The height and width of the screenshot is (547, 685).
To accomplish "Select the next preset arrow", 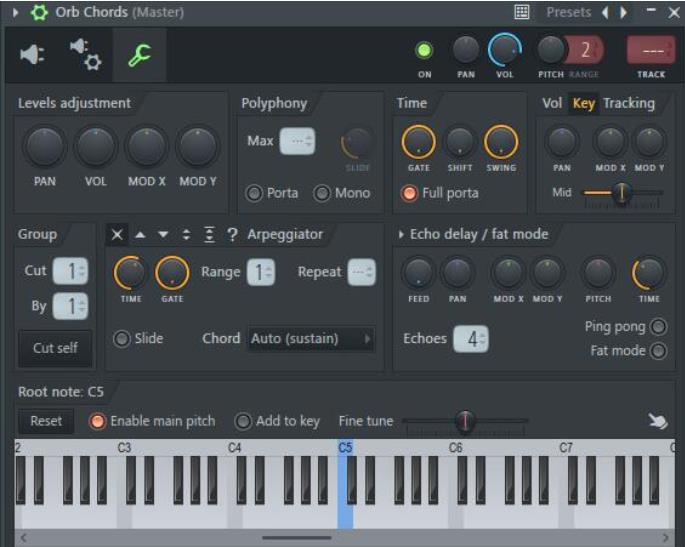I will 624,12.
